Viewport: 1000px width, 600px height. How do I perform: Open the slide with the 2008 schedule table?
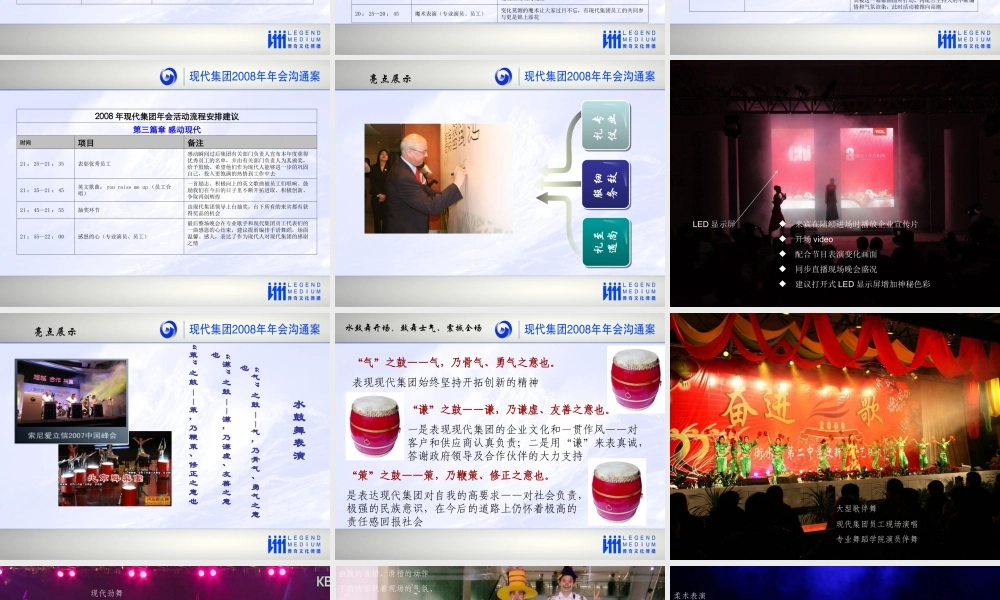coord(165,184)
